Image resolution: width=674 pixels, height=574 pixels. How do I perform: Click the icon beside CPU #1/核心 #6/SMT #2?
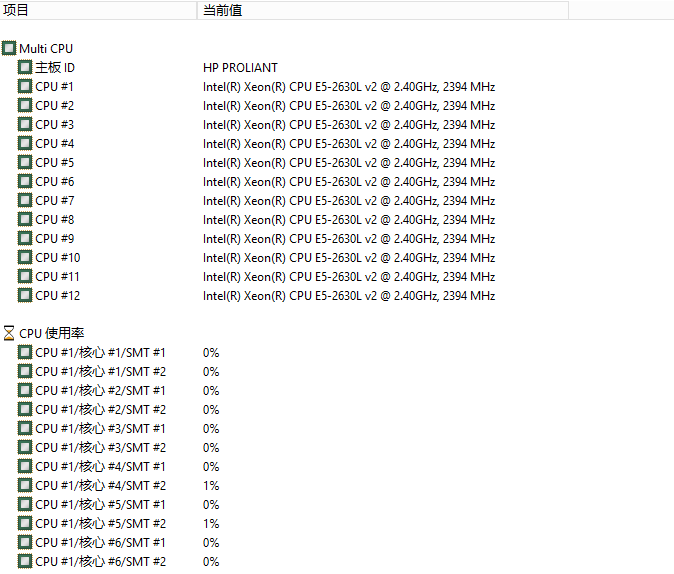[x=25, y=562]
